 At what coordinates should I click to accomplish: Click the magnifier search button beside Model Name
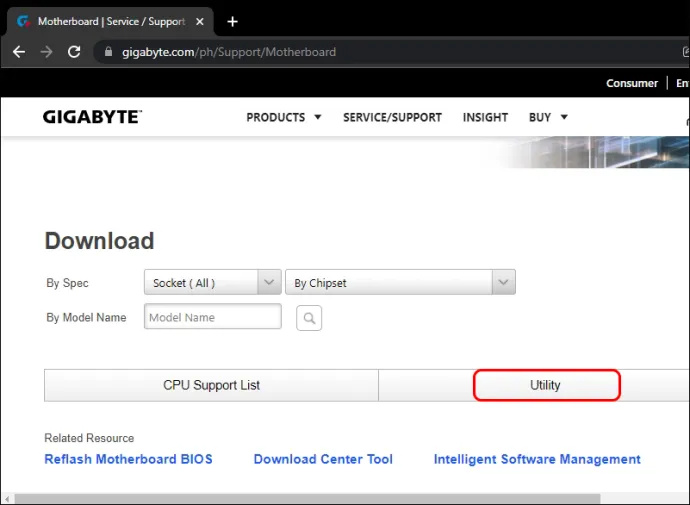pyautogui.click(x=309, y=318)
